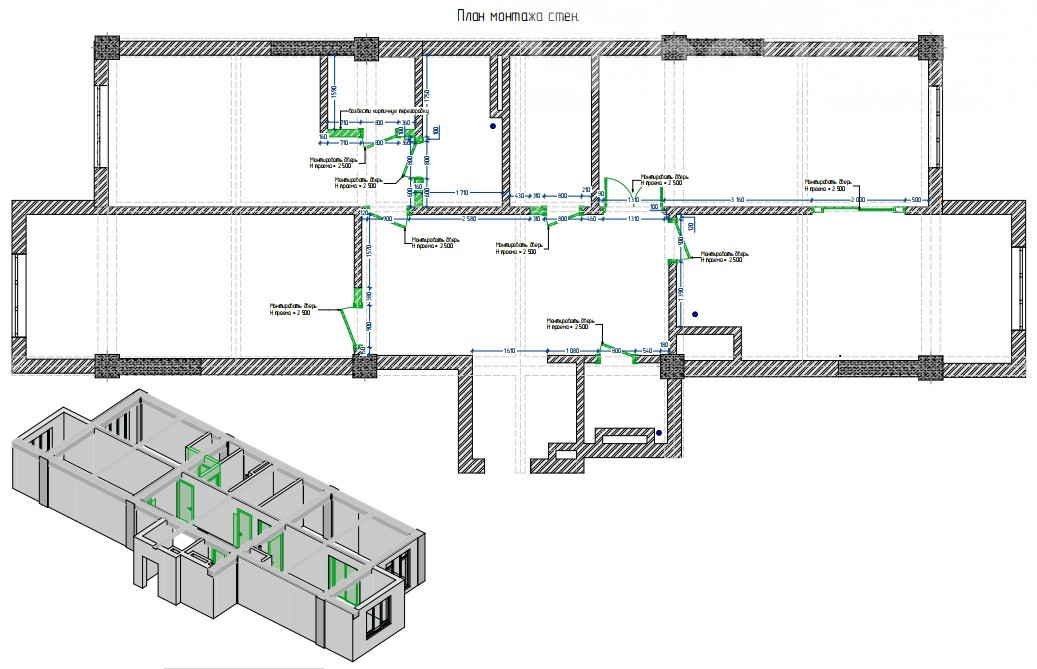
Task: Click the blue dot in the bottom stairwell
Action: pyautogui.click(x=658, y=432)
